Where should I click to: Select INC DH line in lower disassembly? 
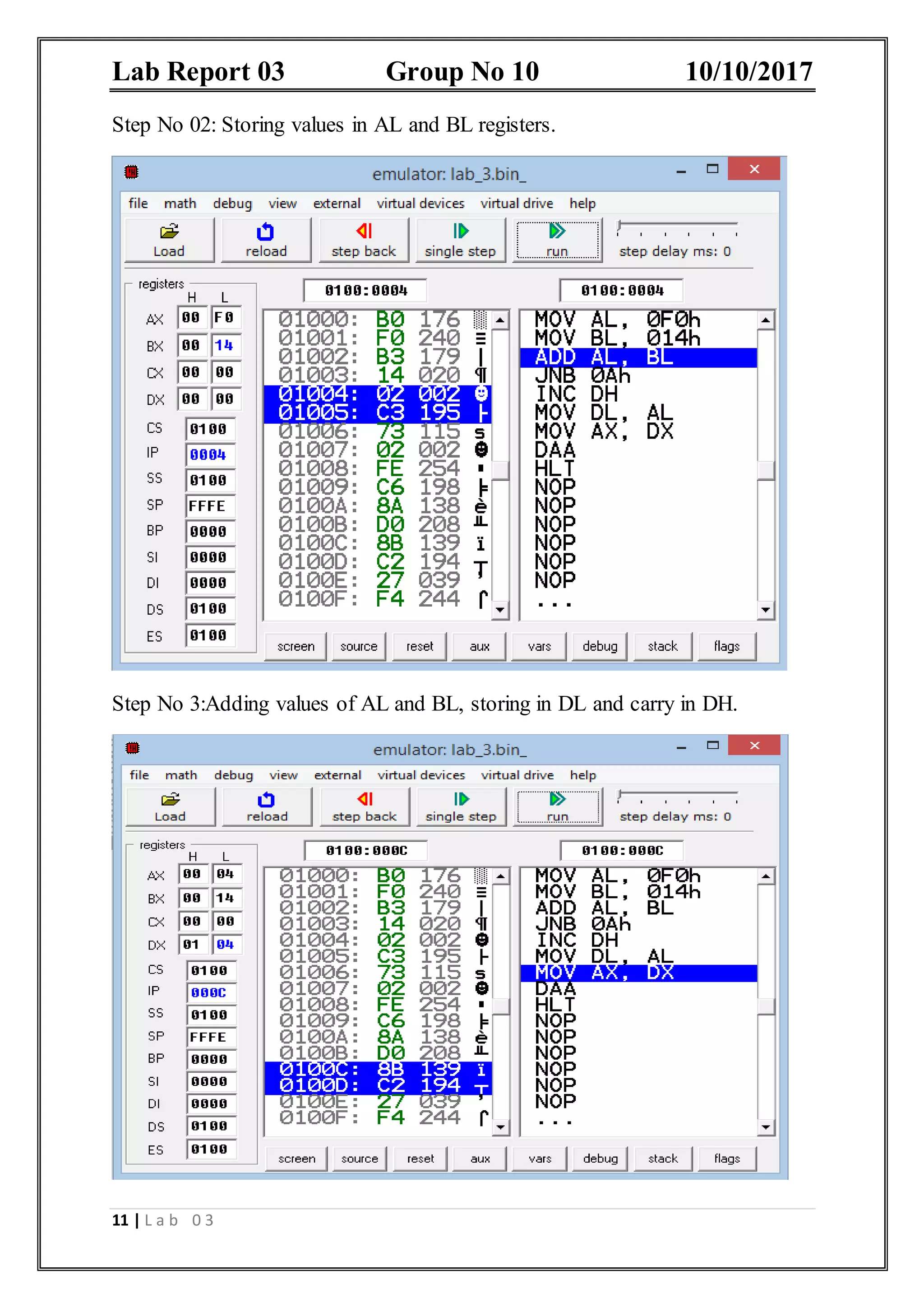639,941
